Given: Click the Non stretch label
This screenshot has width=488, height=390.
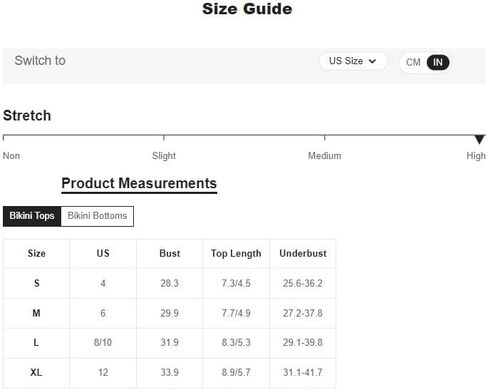Looking at the screenshot, I should pyautogui.click(x=11, y=156).
